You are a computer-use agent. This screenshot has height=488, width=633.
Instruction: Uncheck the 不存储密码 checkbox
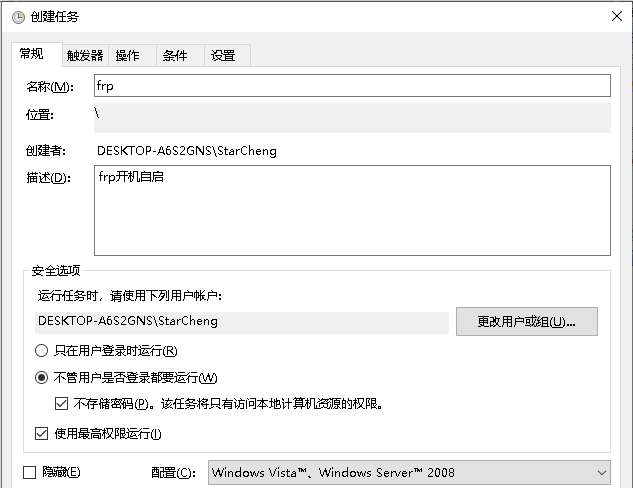coord(61,404)
